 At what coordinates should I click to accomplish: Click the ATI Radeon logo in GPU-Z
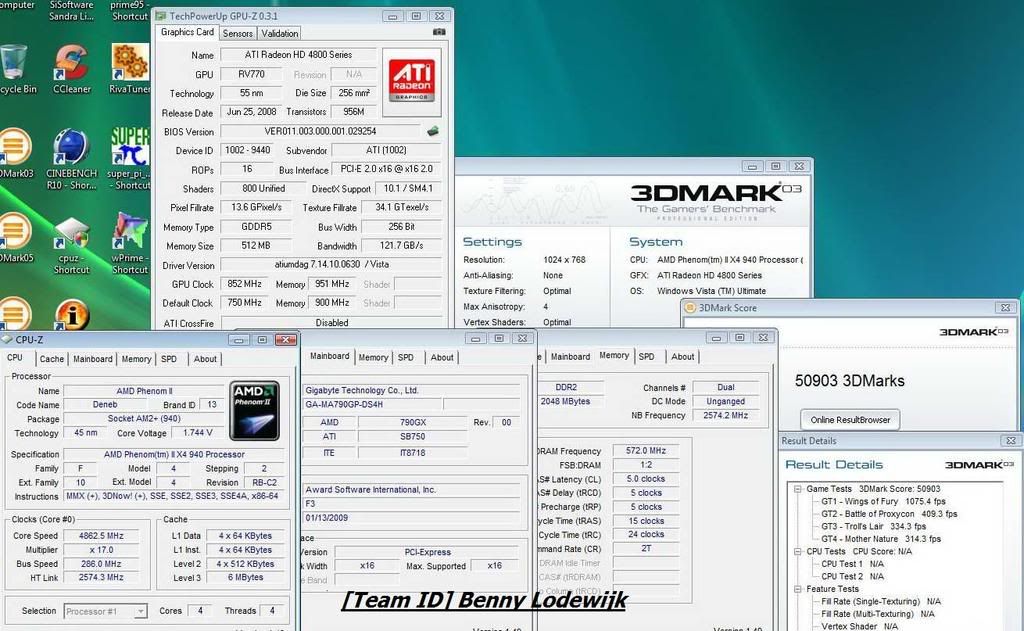411,81
